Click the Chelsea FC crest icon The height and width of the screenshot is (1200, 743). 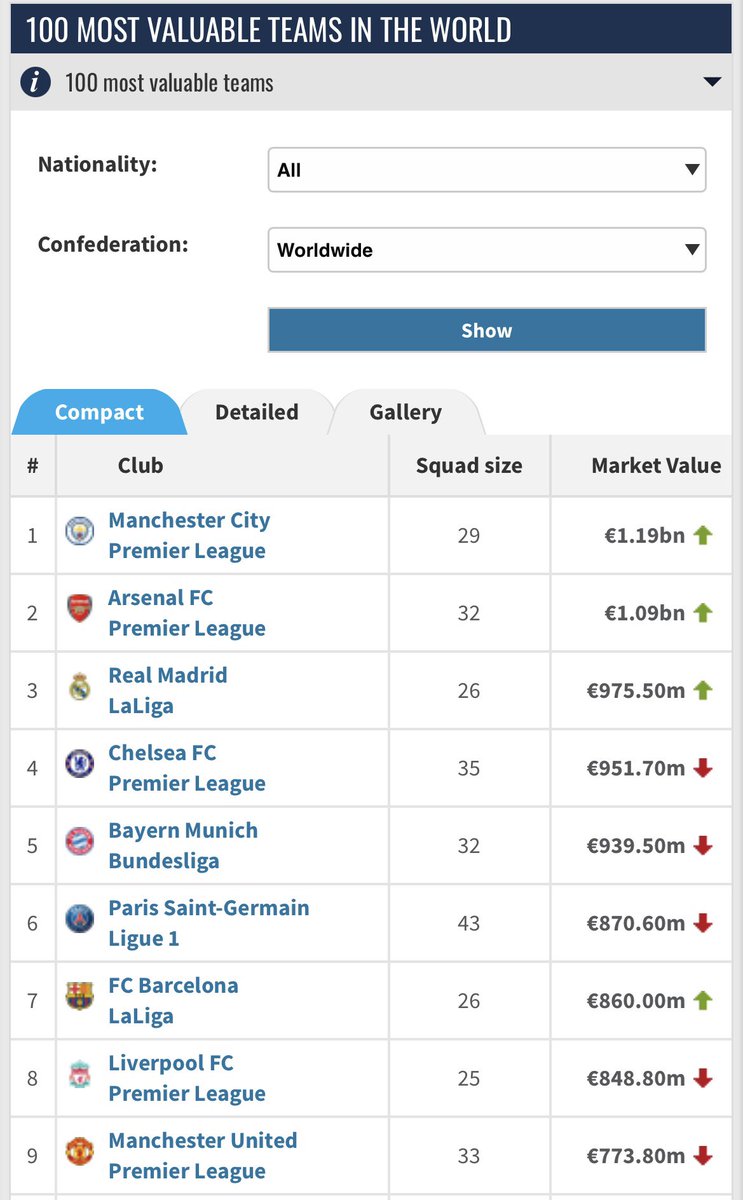click(79, 764)
